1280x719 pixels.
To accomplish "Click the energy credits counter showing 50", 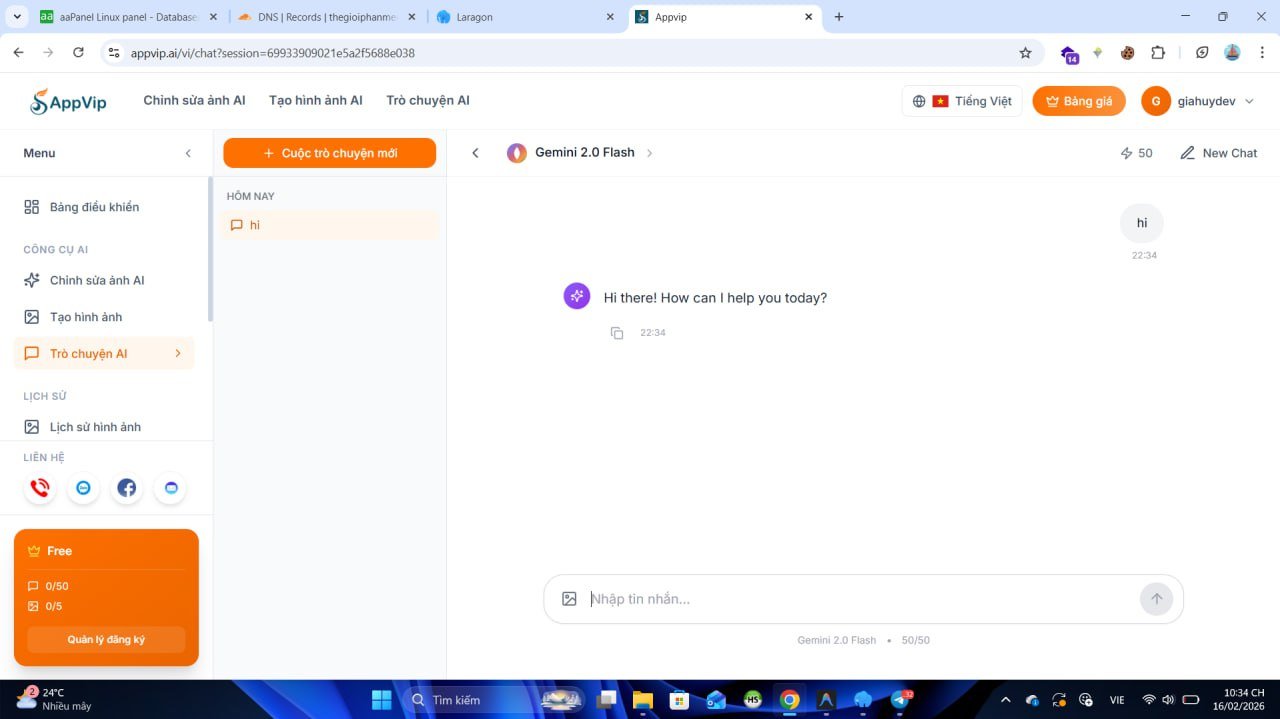I will coord(1137,152).
